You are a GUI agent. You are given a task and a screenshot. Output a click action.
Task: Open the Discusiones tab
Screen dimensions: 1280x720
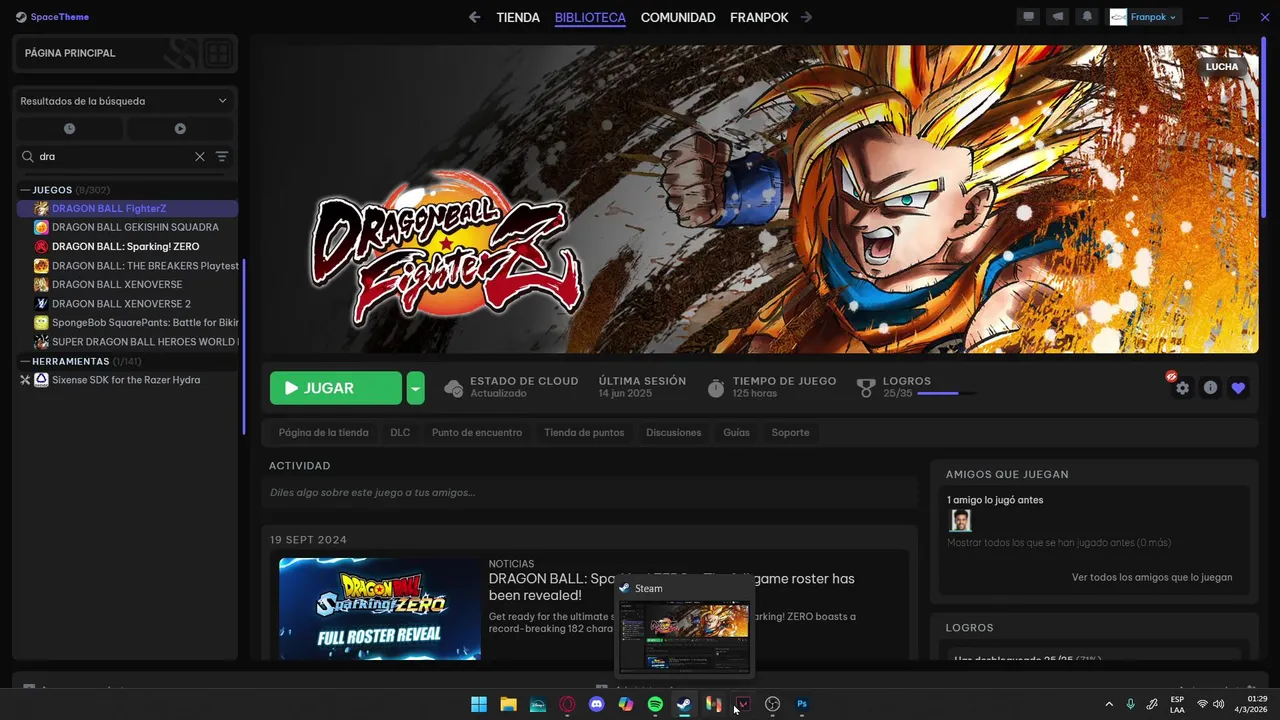pos(674,433)
